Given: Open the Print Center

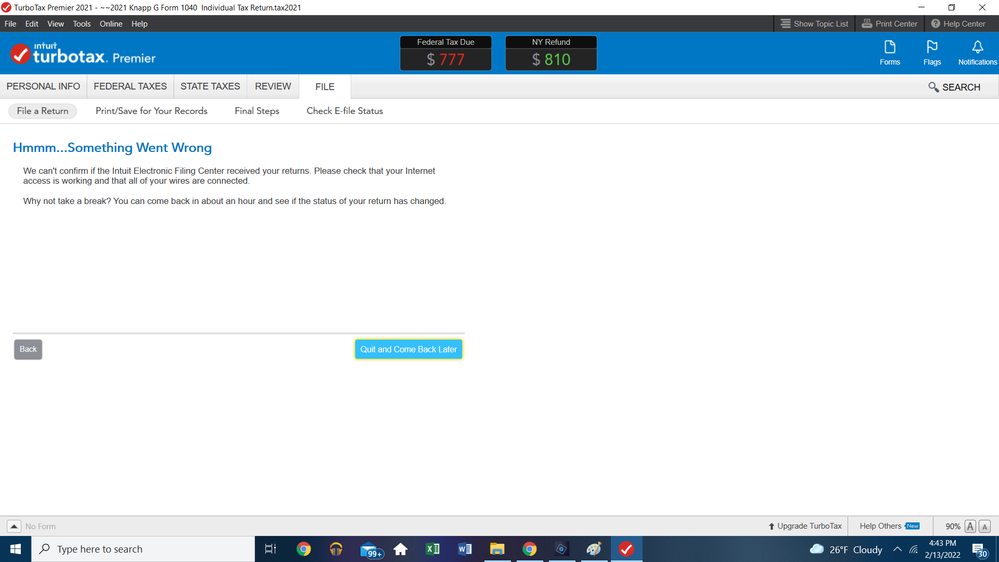Looking at the screenshot, I should click(889, 24).
